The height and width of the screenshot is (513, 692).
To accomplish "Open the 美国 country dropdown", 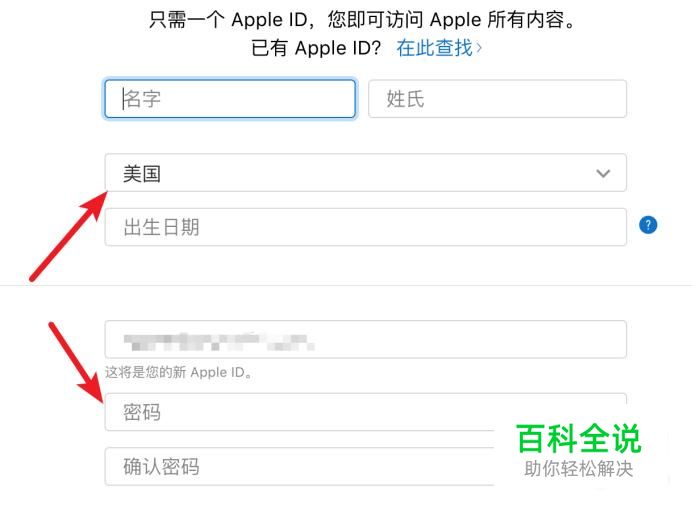I will 365,173.
